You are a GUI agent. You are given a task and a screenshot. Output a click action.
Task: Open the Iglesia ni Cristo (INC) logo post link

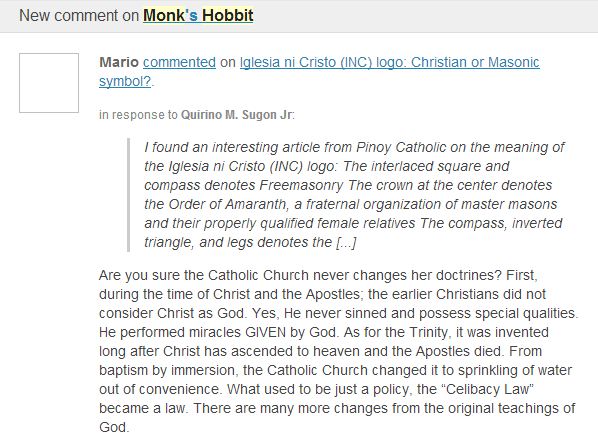click(389, 62)
